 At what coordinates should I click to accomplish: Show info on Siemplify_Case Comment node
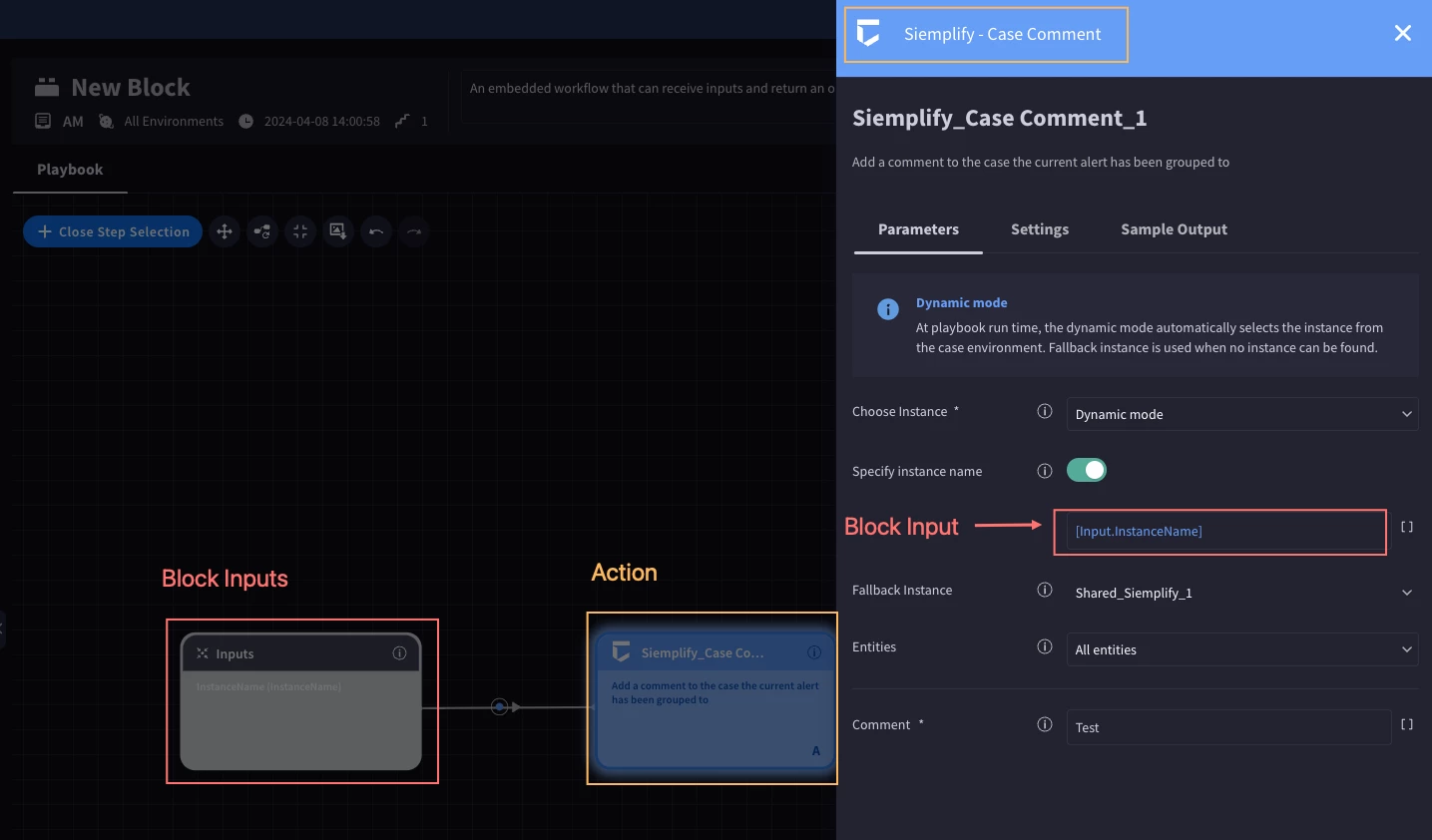(814, 652)
